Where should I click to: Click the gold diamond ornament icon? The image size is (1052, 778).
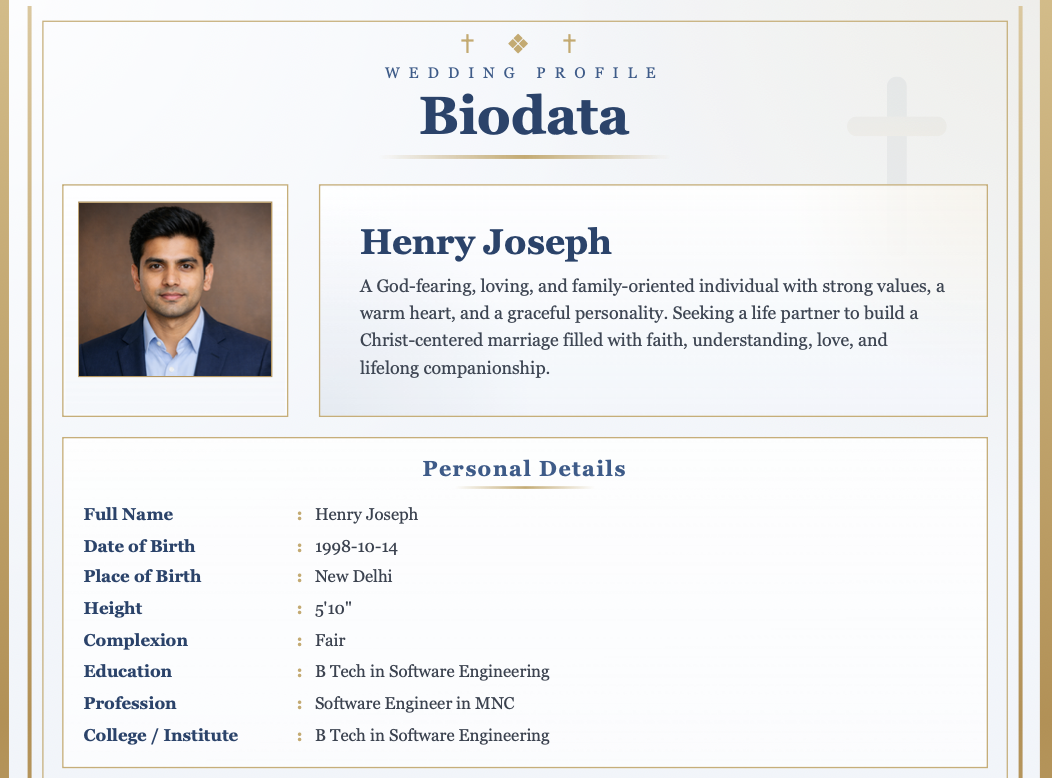[518, 43]
